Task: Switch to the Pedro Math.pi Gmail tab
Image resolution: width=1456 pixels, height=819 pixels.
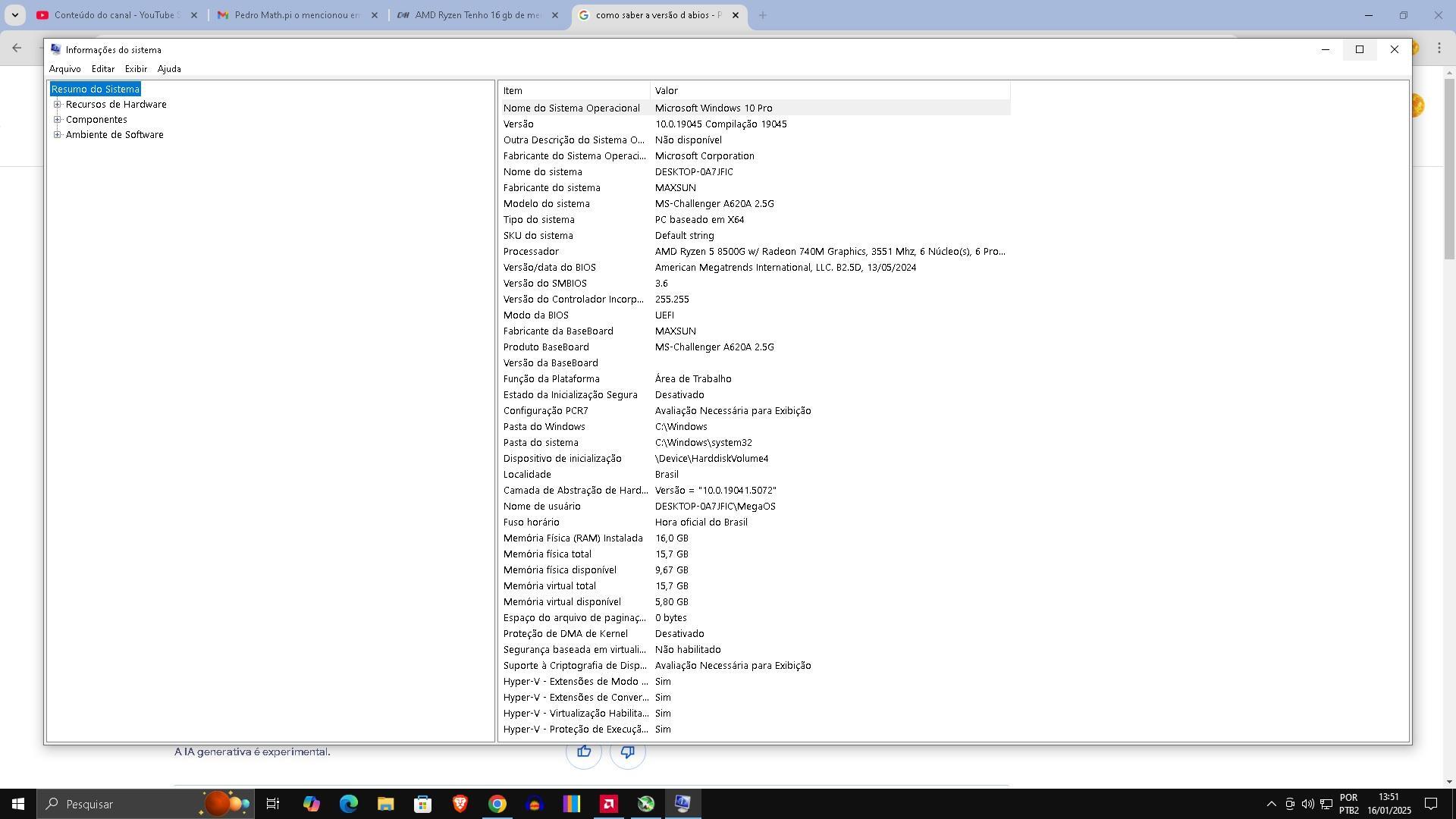Action: pos(296,15)
